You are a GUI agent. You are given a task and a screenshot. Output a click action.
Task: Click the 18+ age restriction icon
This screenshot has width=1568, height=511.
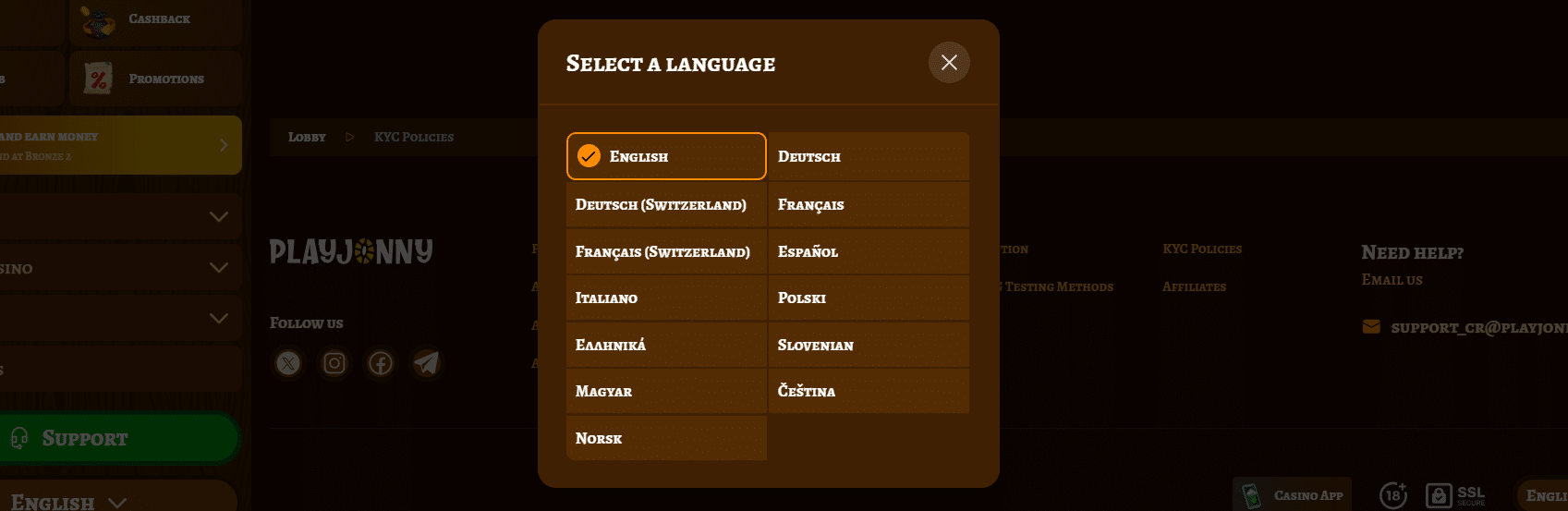click(x=1393, y=495)
